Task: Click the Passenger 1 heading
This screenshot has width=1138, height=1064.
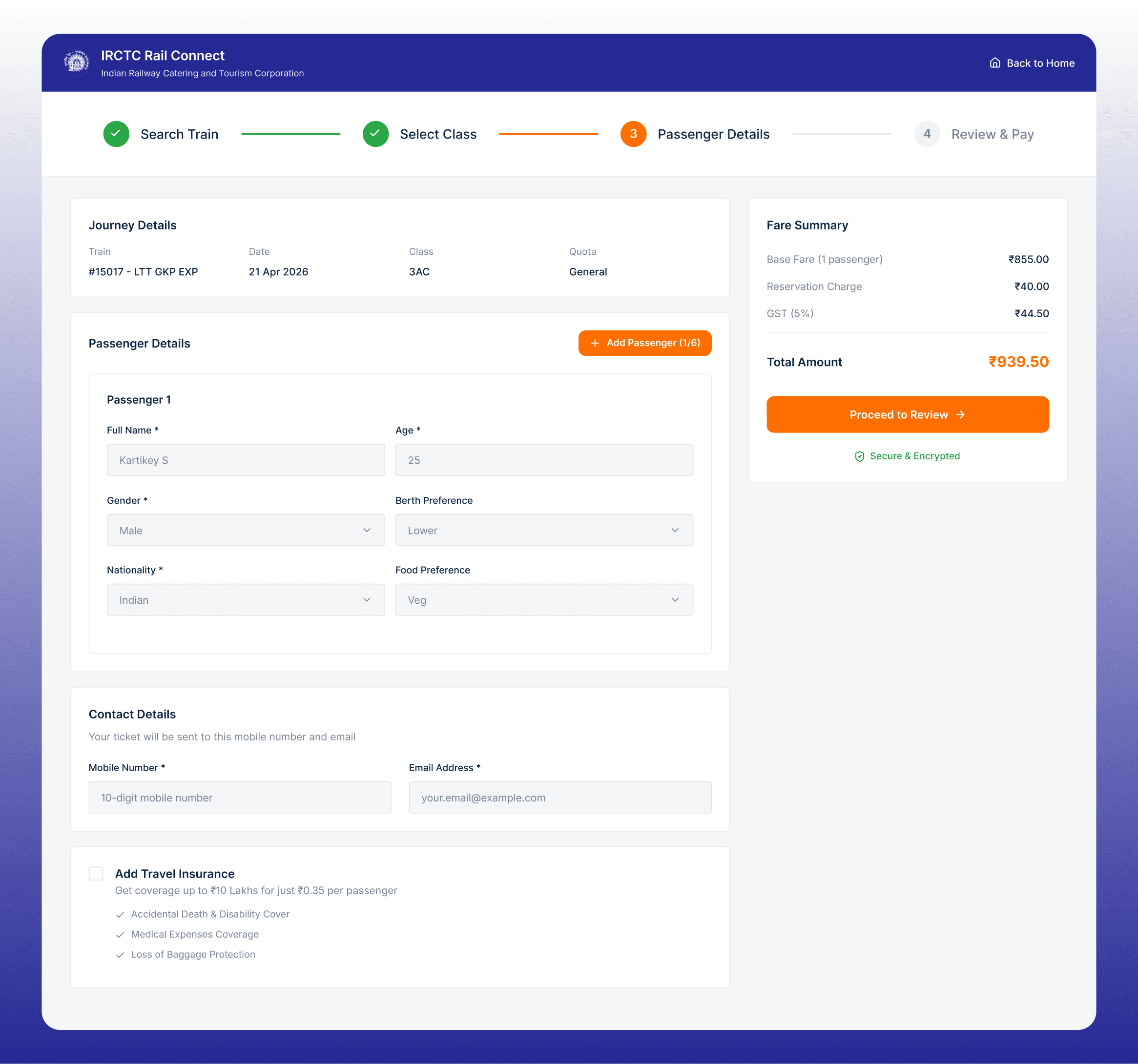Action: 139,400
